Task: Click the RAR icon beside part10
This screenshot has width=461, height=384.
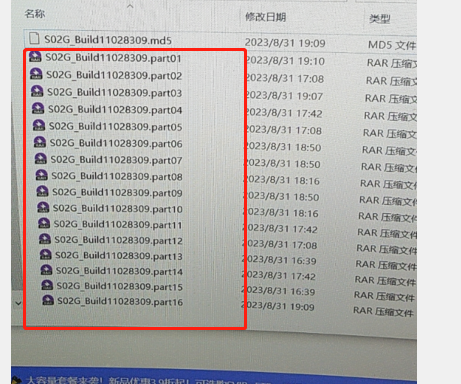Action: [x=43, y=207]
